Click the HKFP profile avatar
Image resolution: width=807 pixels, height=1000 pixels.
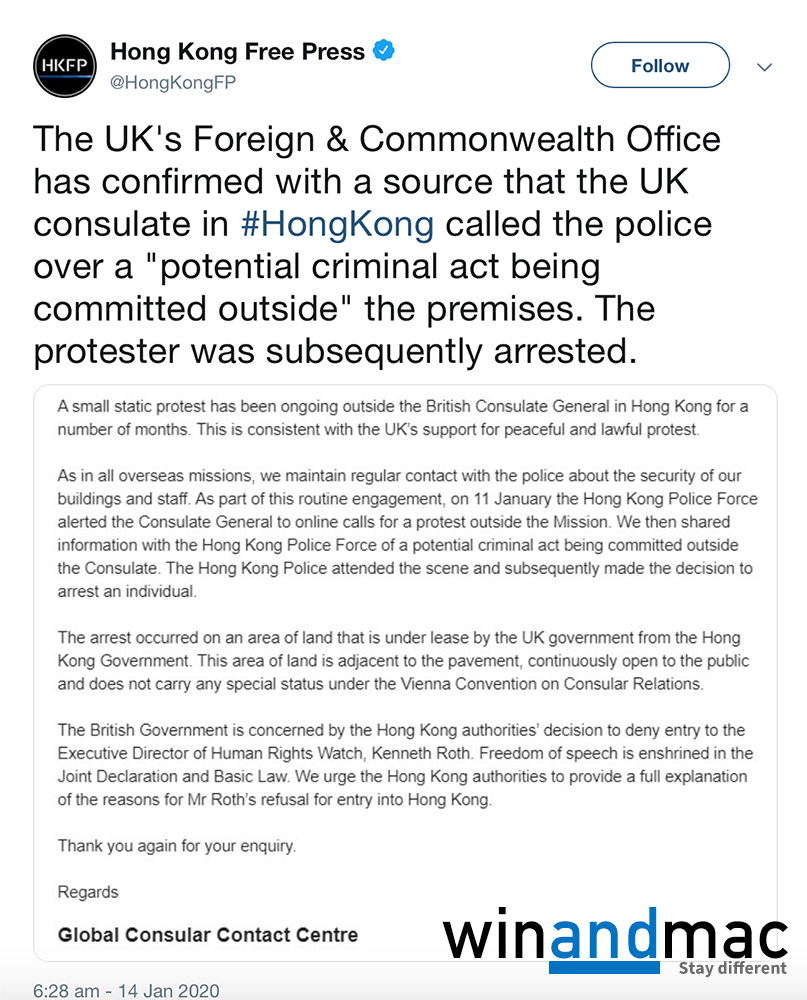[65, 67]
